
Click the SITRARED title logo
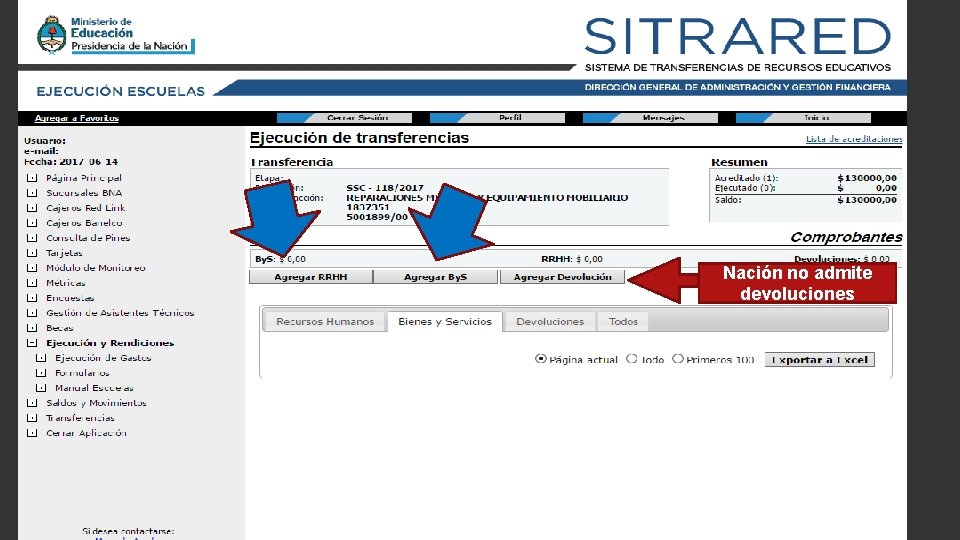pyautogui.click(x=738, y=37)
